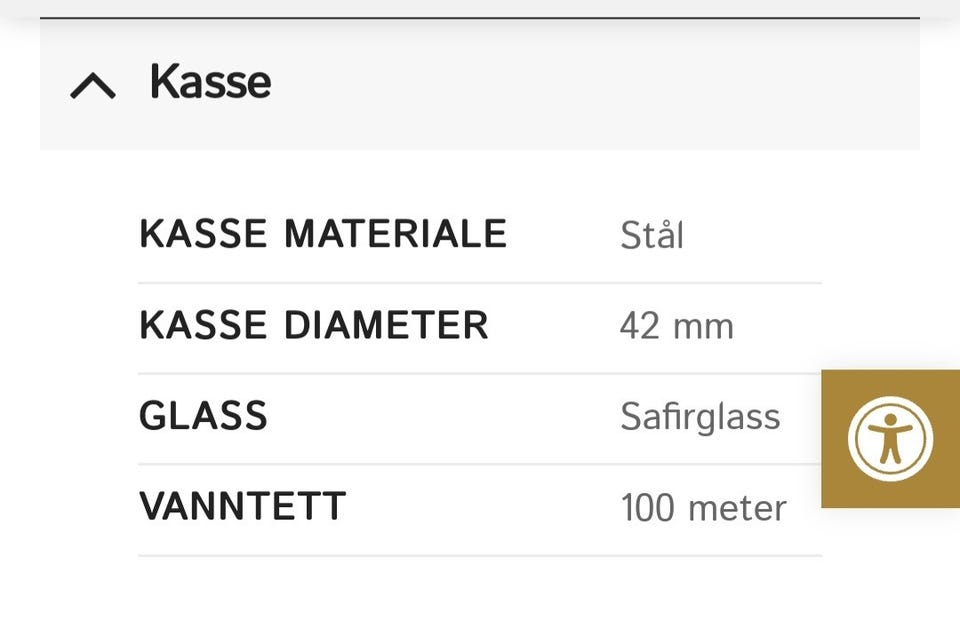Click the 100 meter value
The image size is (960, 620).
point(703,508)
